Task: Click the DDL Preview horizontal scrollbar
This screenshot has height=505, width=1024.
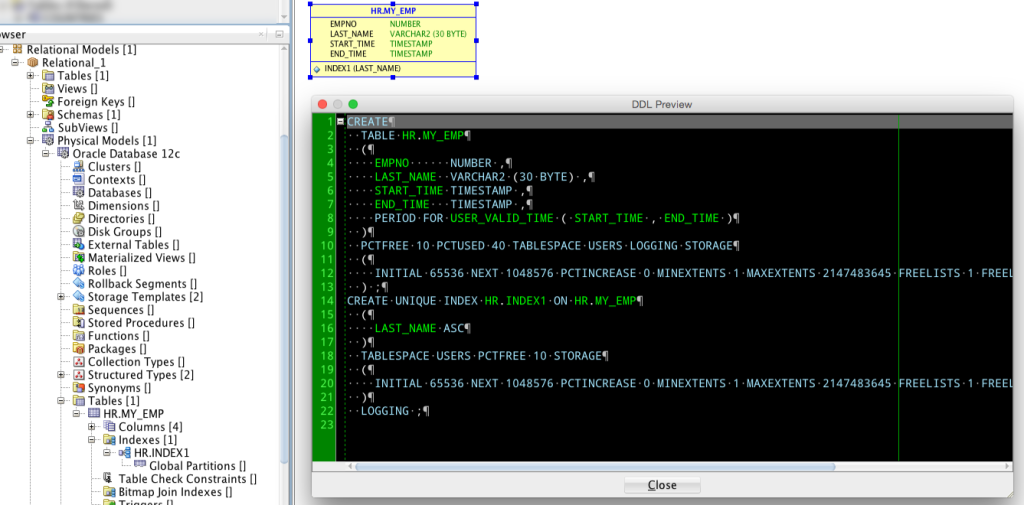Action: point(595,466)
